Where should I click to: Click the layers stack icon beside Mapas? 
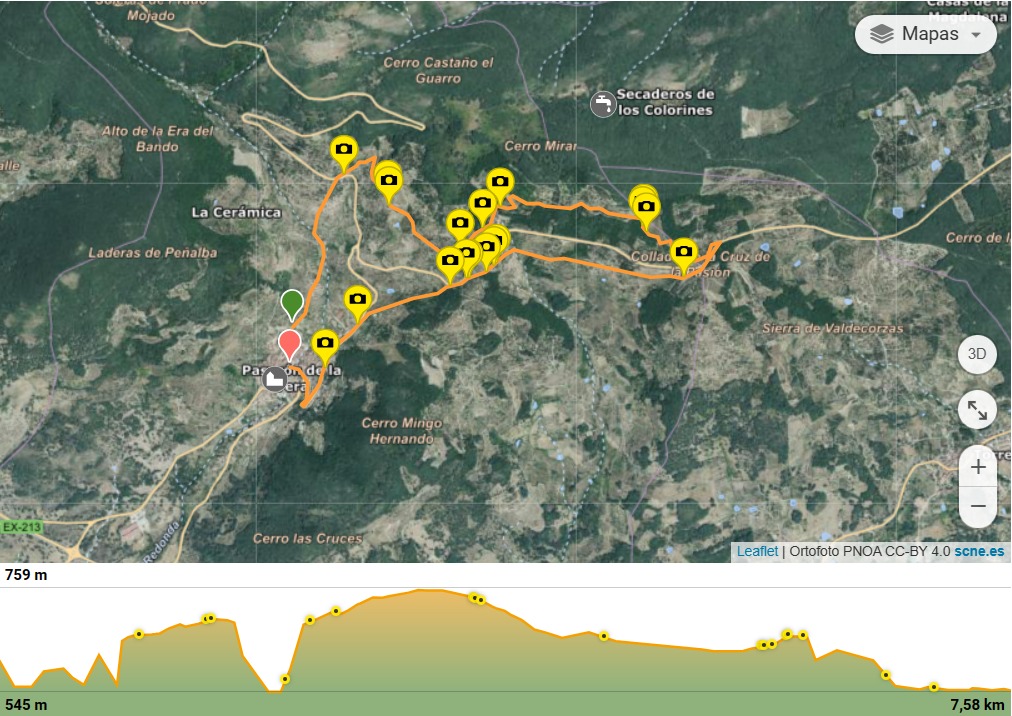882,34
